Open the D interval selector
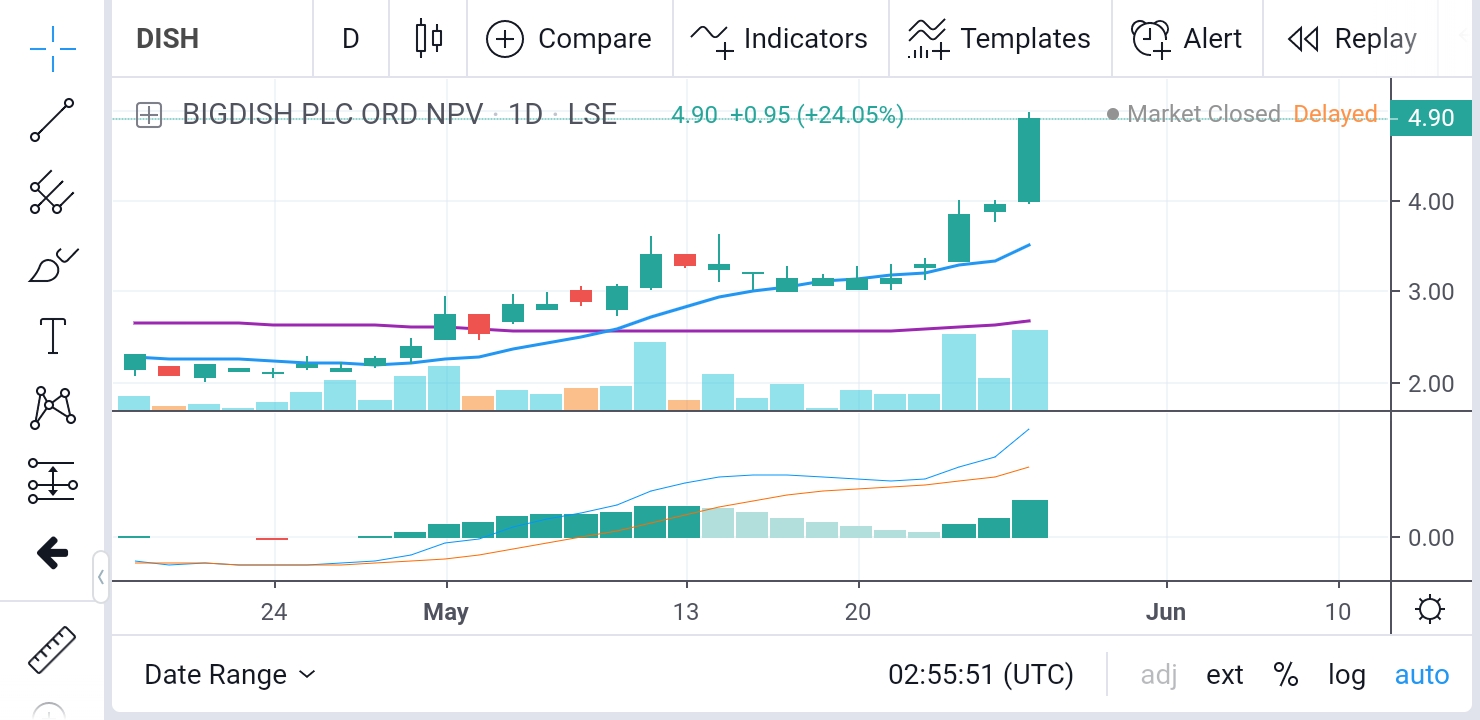This screenshot has width=1480, height=720. coord(350,39)
